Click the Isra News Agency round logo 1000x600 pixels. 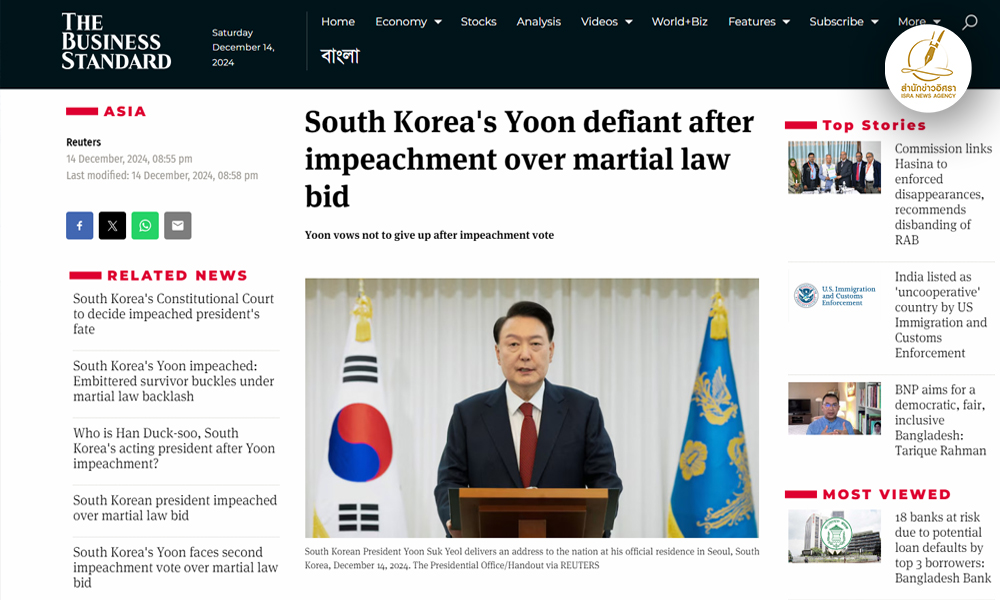[x=928, y=69]
